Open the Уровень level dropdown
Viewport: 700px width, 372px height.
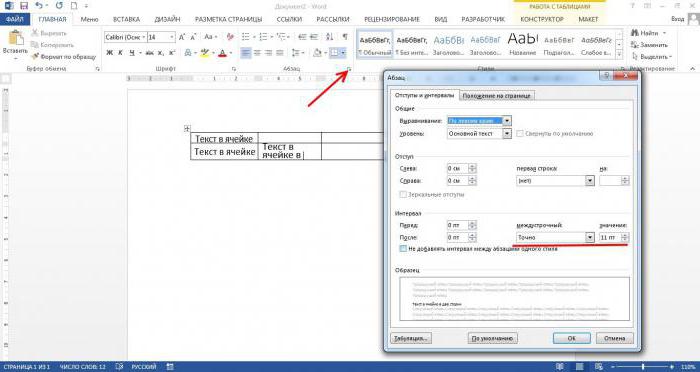pyautogui.click(x=506, y=134)
